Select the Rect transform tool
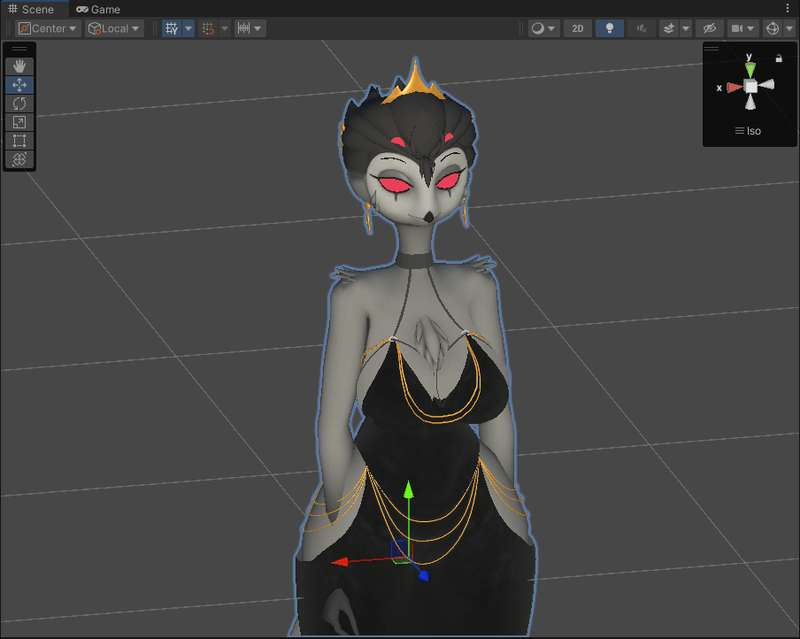The width and height of the screenshot is (800, 639). [19, 141]
